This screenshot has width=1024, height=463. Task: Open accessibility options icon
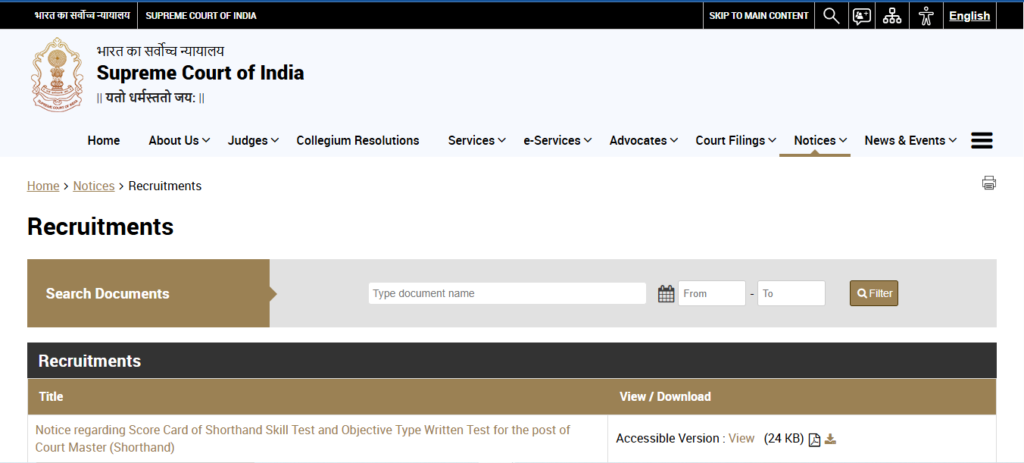[926, 15]
